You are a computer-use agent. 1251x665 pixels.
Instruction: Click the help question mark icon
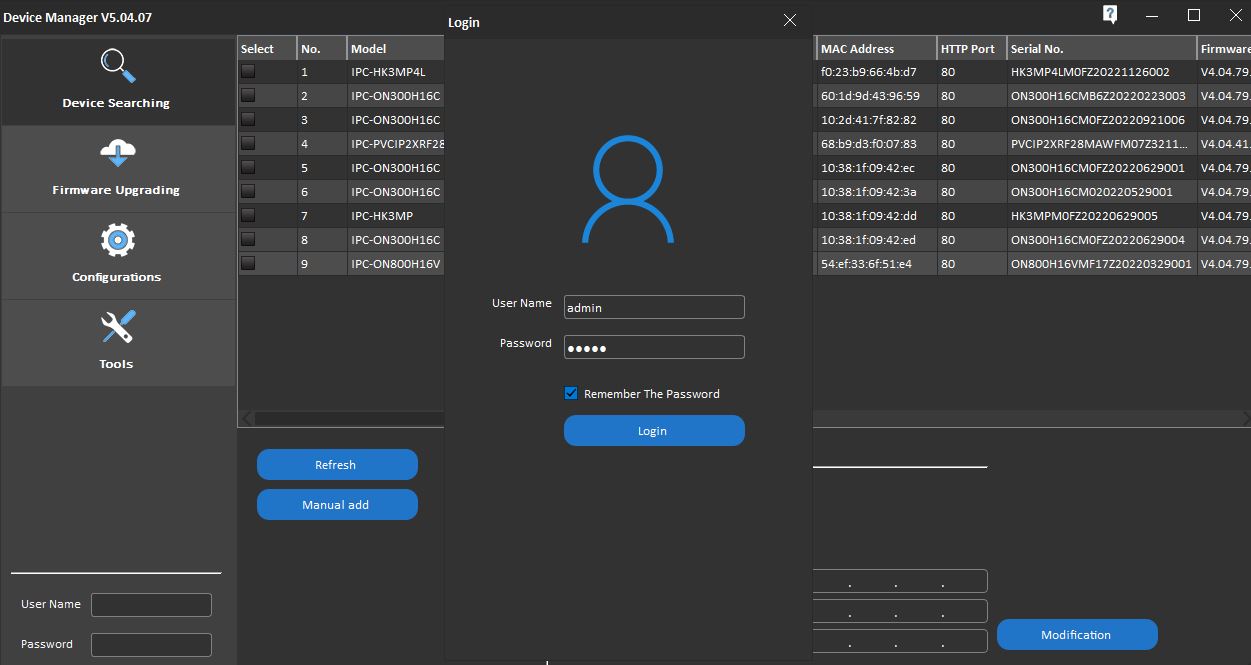click(x=1110, y=14)
